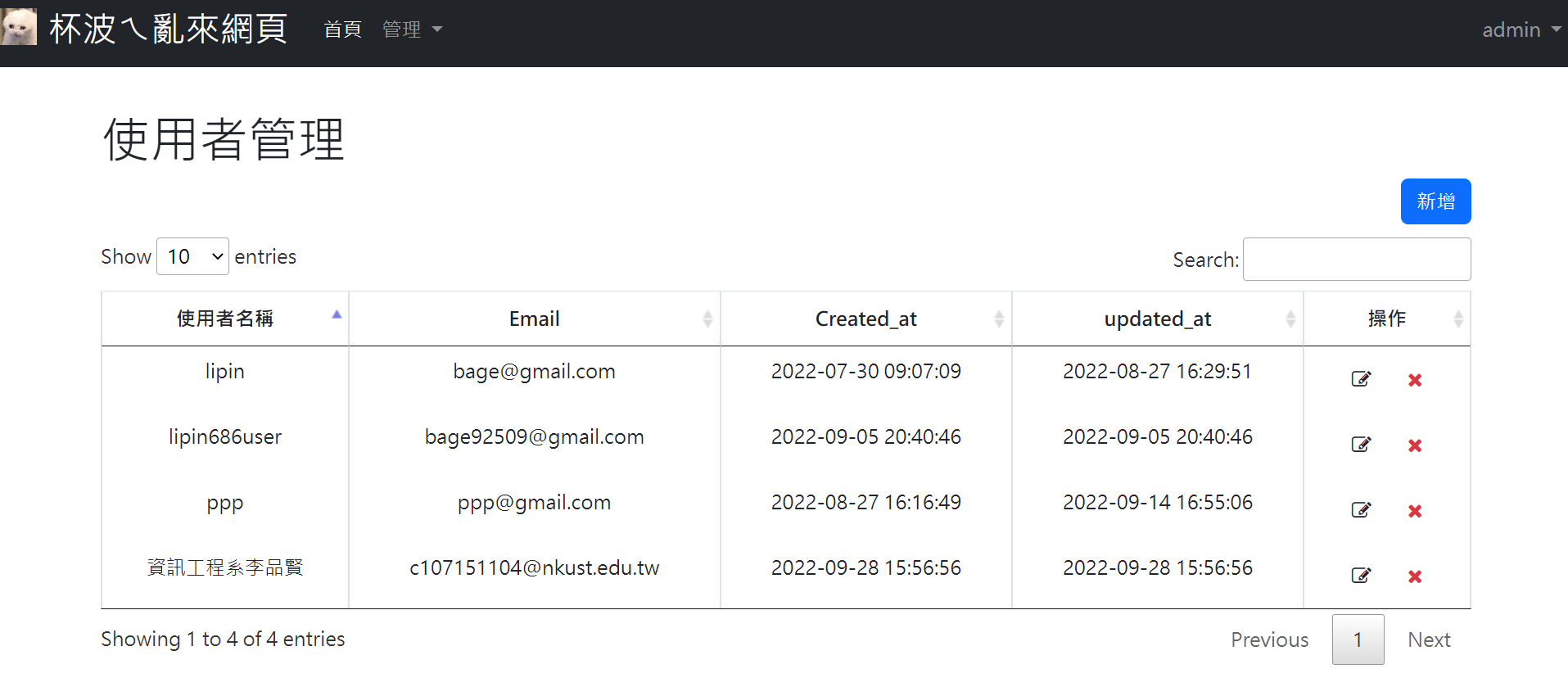Open the entries-per-page dropdown
Image resolution: width=1568 pixels, height=678 pixels.
coord(192,256)
